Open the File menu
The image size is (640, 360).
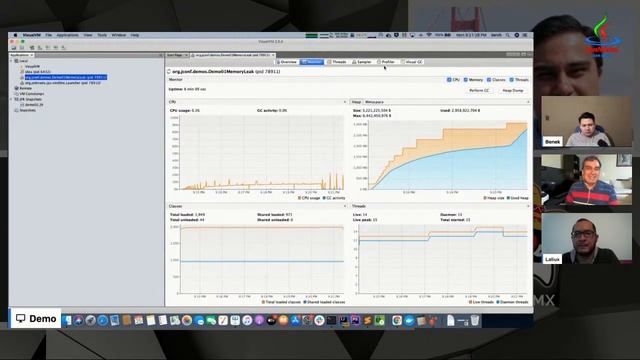click(49, 35)
